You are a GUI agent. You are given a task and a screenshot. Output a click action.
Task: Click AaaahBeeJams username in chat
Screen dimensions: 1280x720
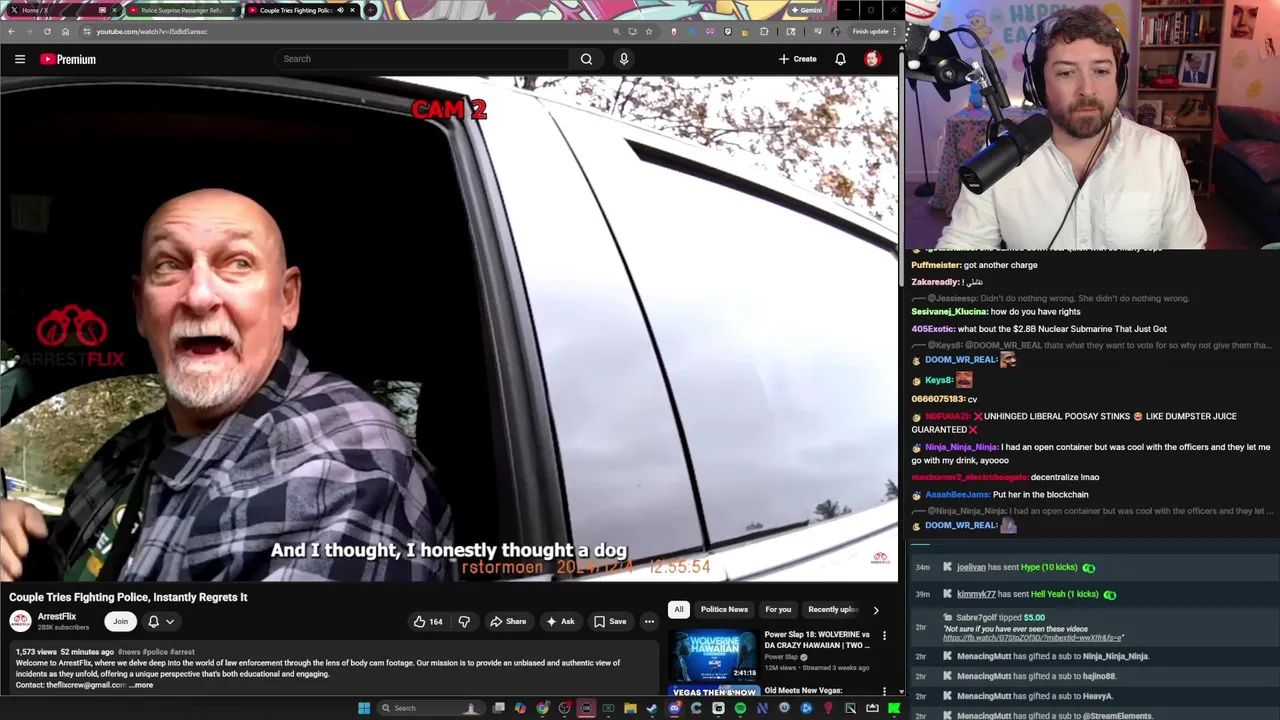[958, 494]
